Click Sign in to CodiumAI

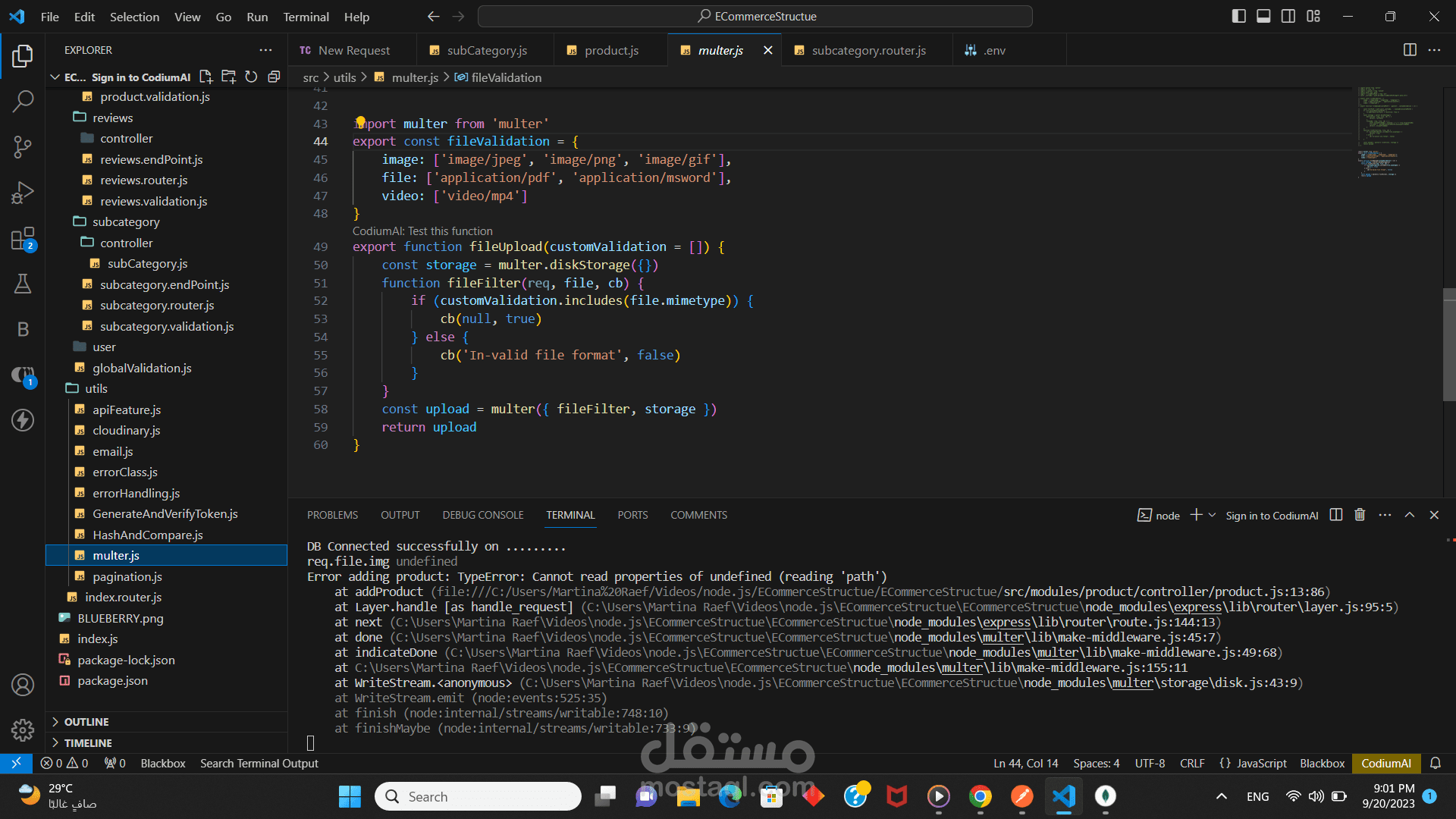[x=1272, y=515]
